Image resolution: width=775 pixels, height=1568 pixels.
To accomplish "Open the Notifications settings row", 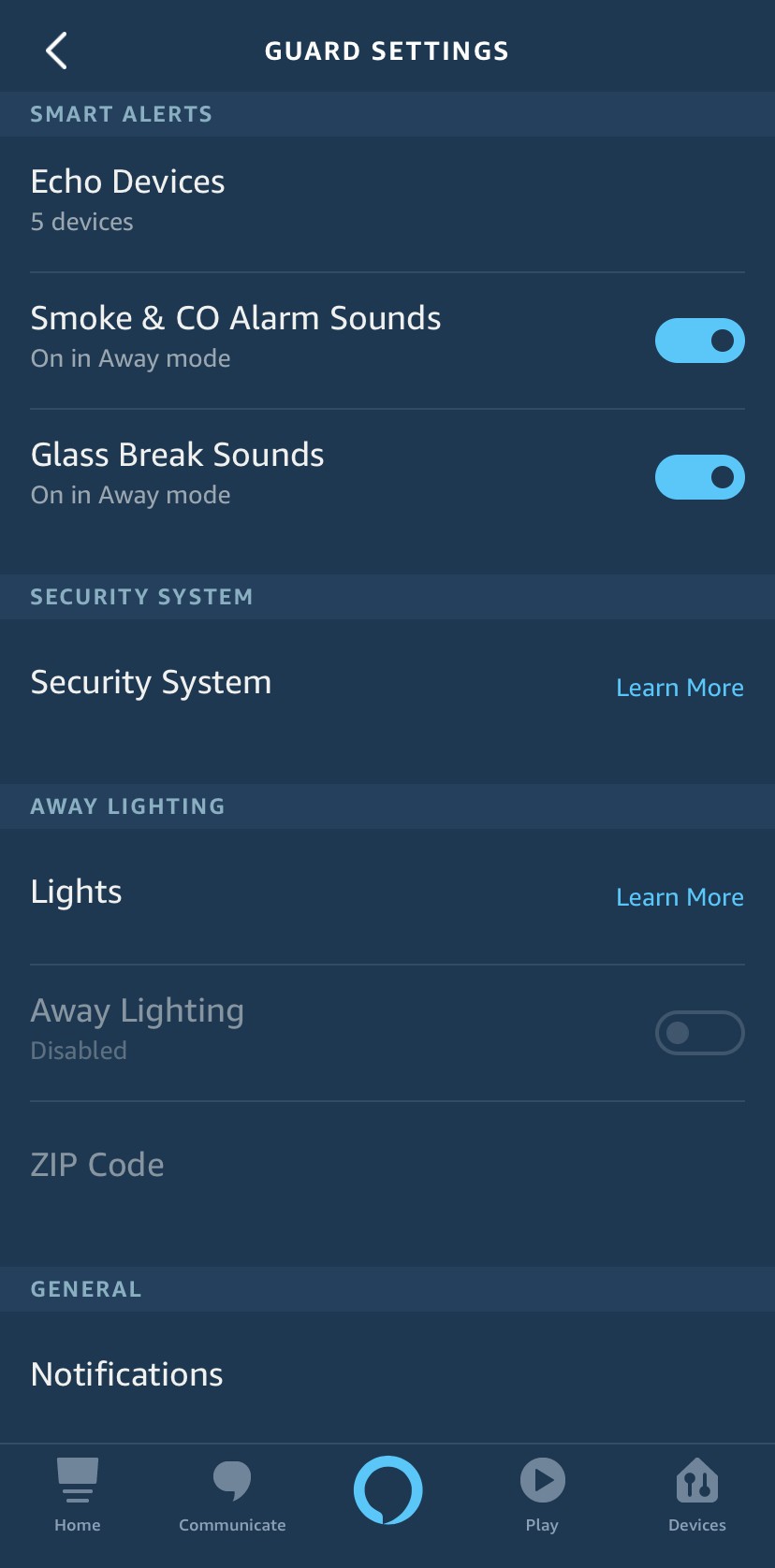I will click(x=127, y=1374).
